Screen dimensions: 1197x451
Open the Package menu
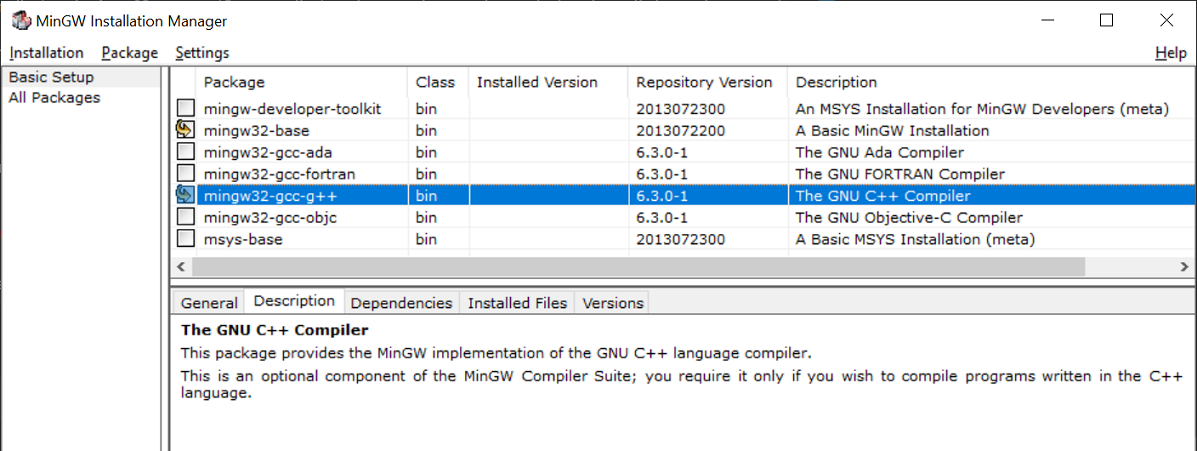pos(130,53)
